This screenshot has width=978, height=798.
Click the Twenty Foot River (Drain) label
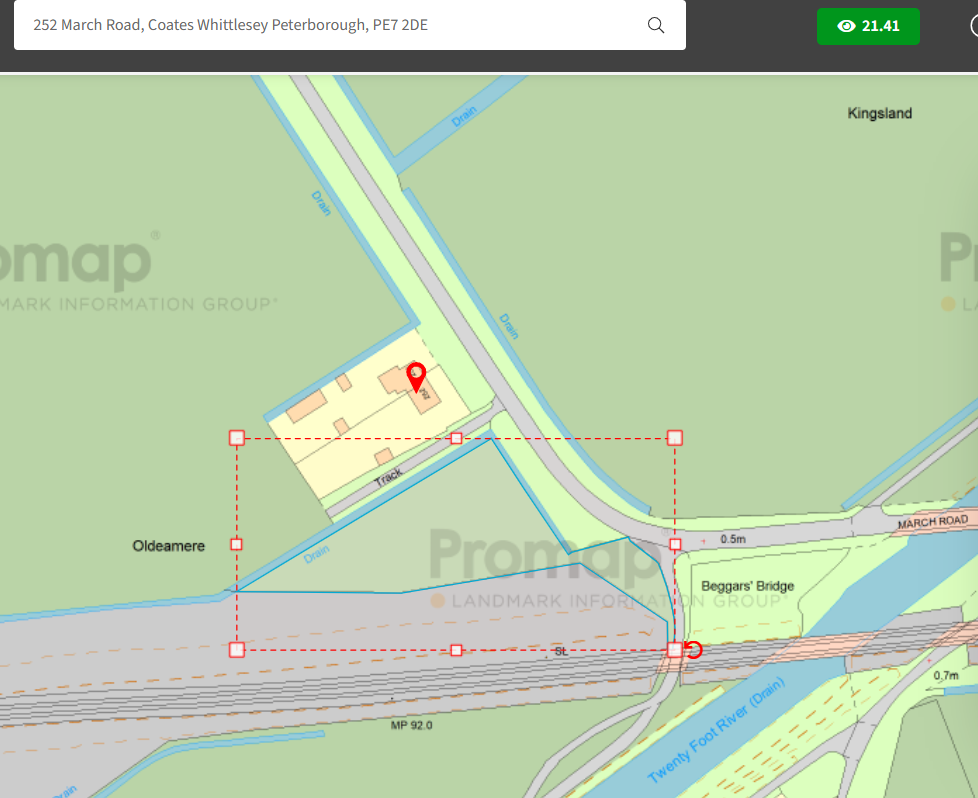pos(716,730)
